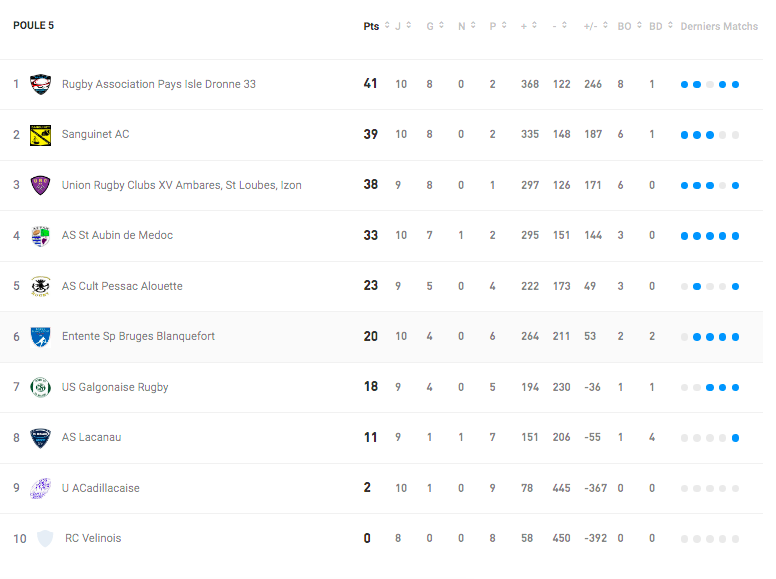Click AS St Aubin de Medoc logo
Viewport: 776px width, 579px height.
(x=41, y=236)
